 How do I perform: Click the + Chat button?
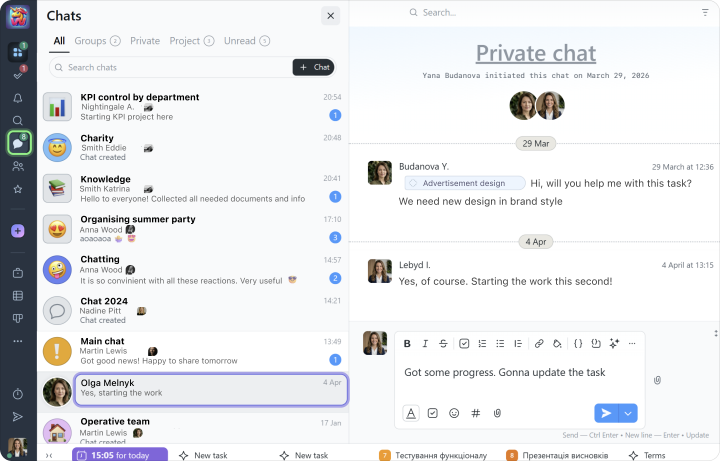(313, 67)
